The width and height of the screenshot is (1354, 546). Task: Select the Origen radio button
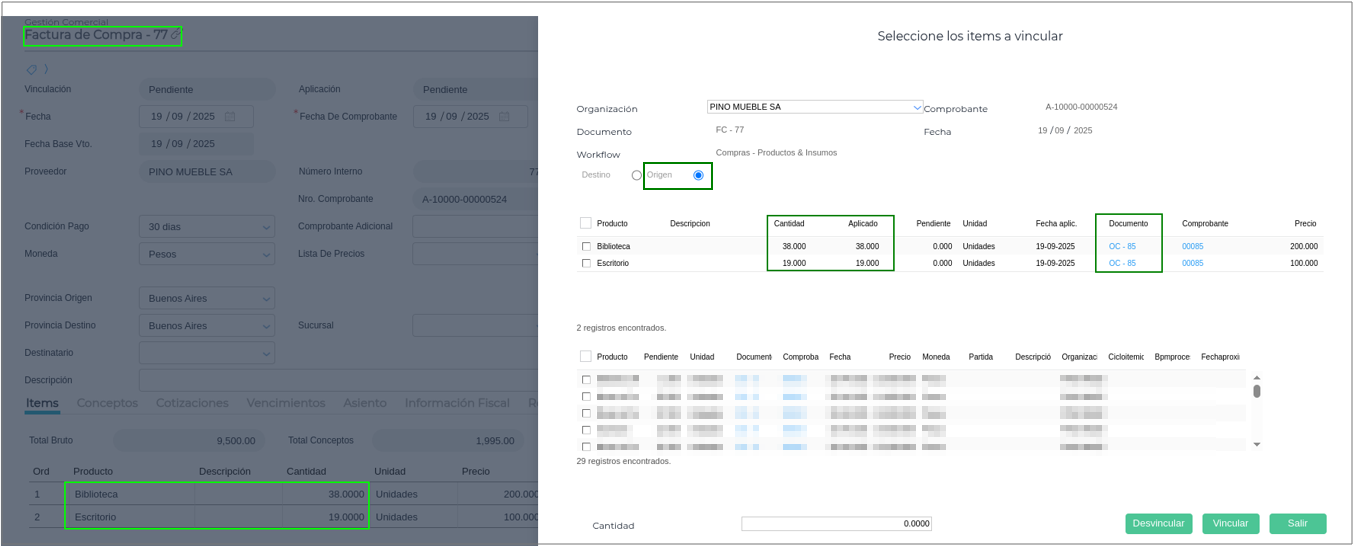(698, 176)
